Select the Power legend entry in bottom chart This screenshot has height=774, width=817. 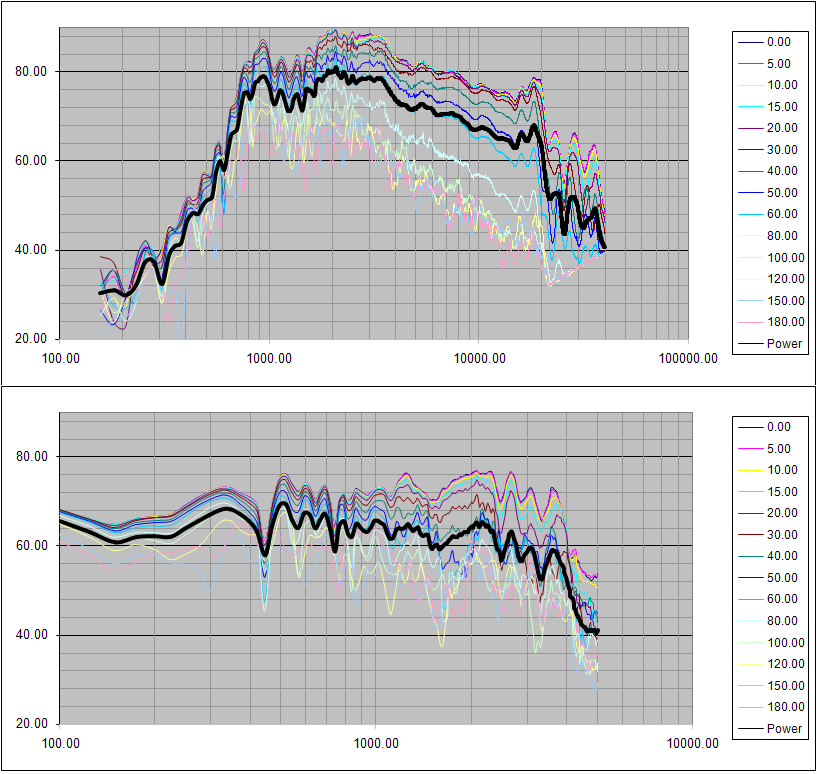[770, 729]
